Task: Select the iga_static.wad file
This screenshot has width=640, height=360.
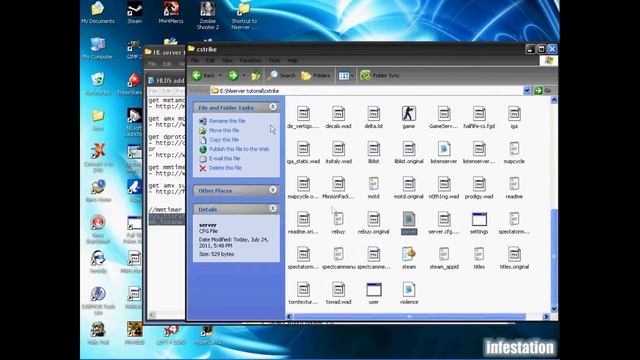Action: point(303,153)
